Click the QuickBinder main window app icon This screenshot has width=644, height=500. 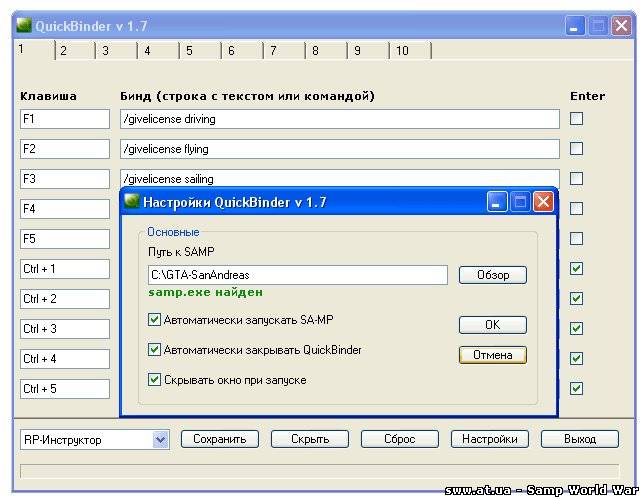(x=24, y=25)
